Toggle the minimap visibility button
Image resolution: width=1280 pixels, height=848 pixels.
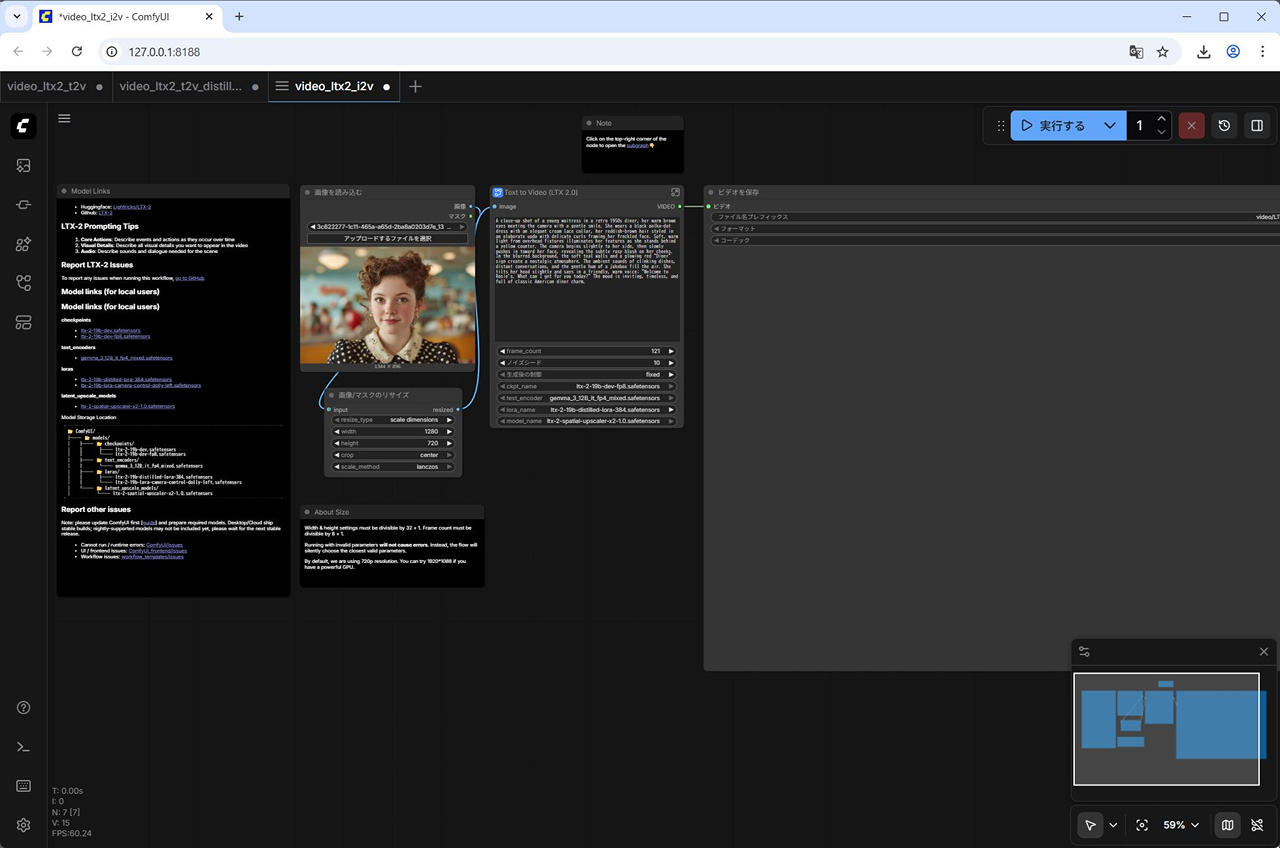tap(1227, 825)
